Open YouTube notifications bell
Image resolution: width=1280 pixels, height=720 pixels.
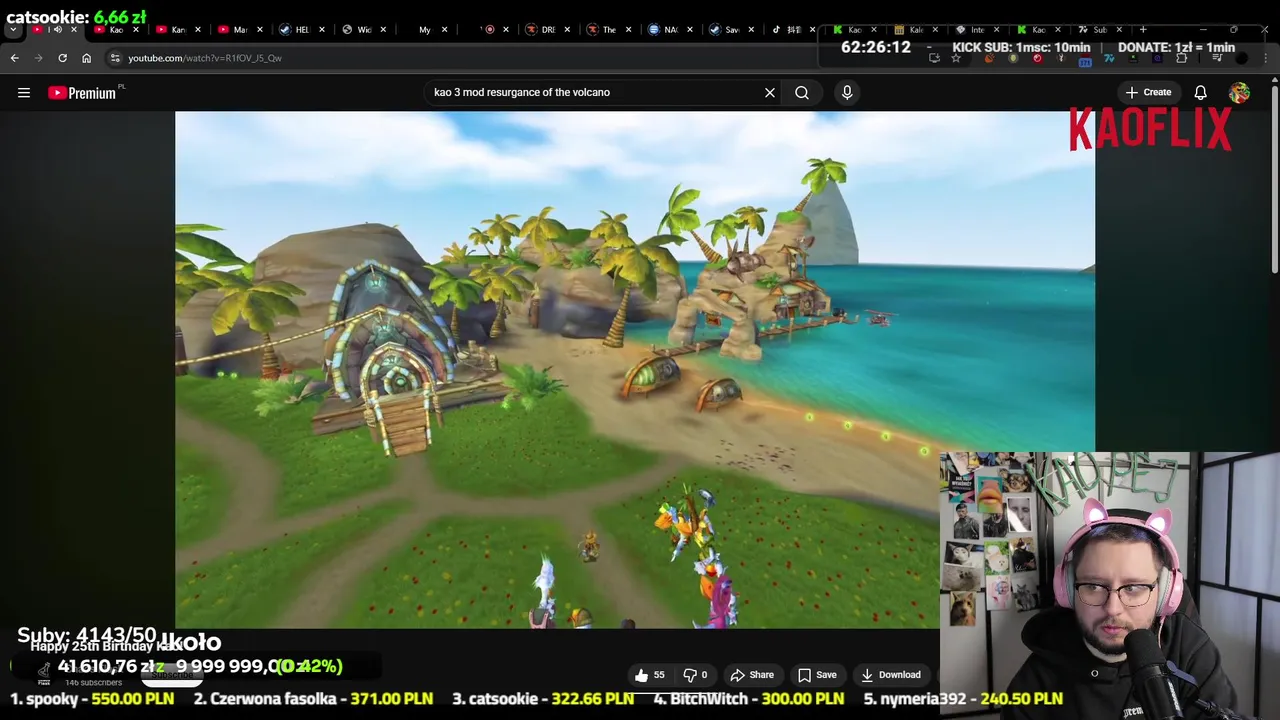tap(1200, 92)
